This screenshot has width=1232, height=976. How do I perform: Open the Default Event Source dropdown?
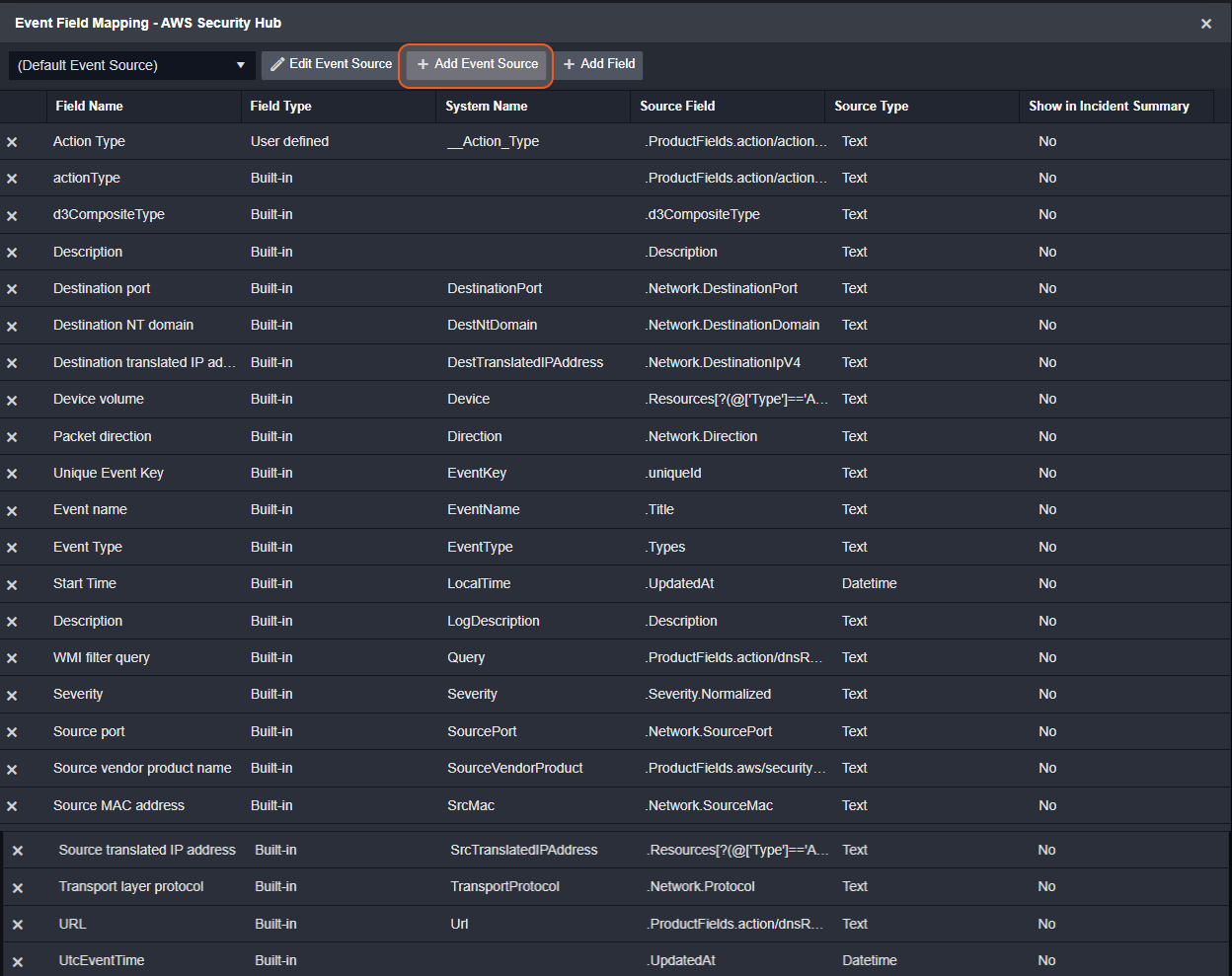pyautogui.click(x=132, y=65)
